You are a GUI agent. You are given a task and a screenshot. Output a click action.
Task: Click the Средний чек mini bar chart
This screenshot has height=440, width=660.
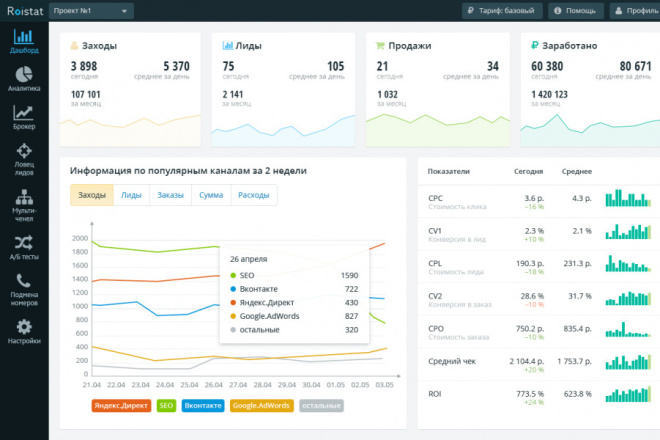[628, 362]
